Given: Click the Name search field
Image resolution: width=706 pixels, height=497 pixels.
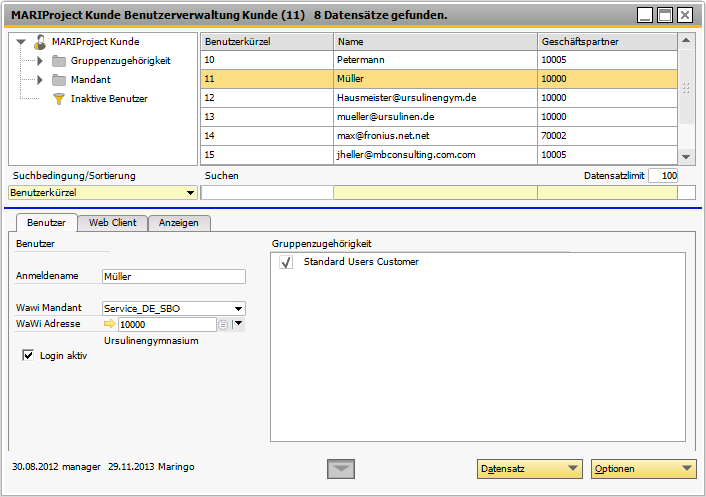Looking at the screenshot, I should click(x=435, y=193).
